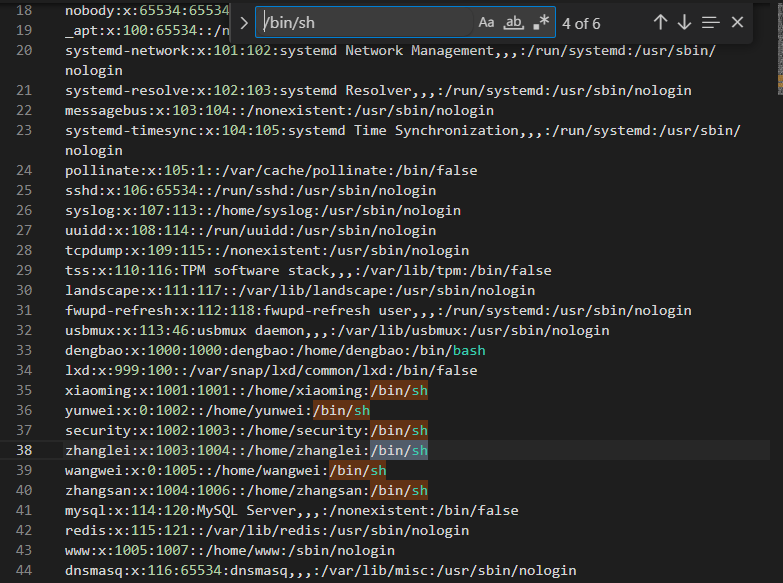This screenshot has height=583, width=783.
Task: Click the tcpdump user entry line
Action: [267, 250]
